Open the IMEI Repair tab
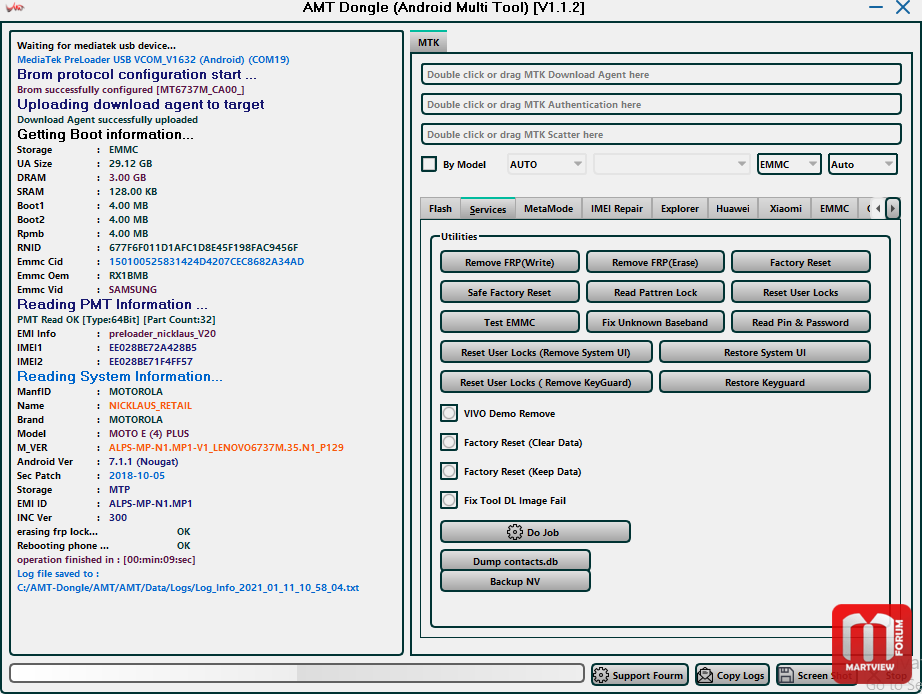Viewport: 922px width, 694px height. (617, 208)
